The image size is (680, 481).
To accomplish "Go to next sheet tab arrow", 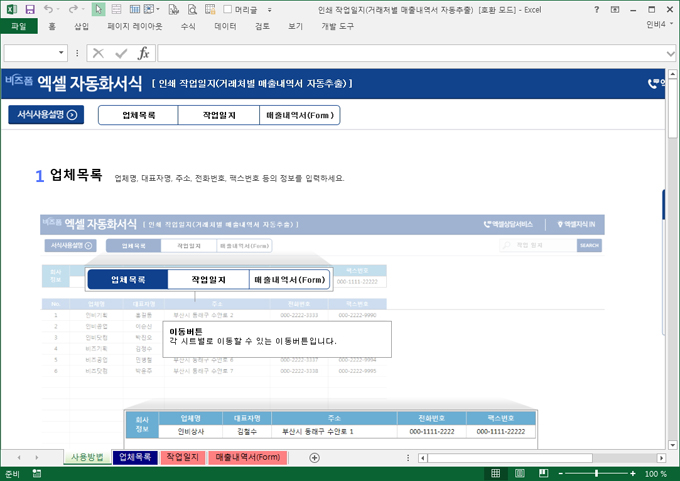I will tap(37, 458).
